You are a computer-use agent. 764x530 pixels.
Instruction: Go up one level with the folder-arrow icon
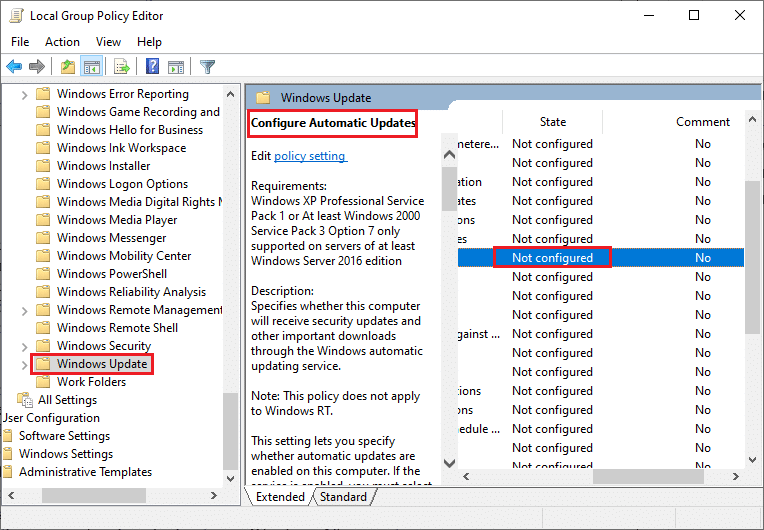tap(68, 66)
